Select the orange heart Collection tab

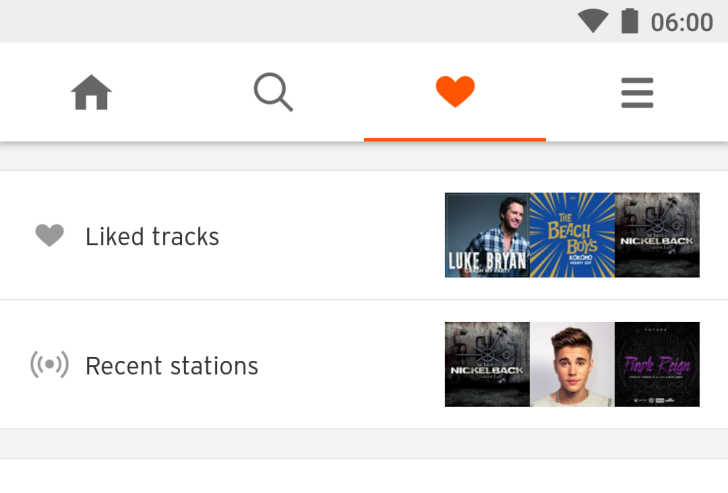455,92
